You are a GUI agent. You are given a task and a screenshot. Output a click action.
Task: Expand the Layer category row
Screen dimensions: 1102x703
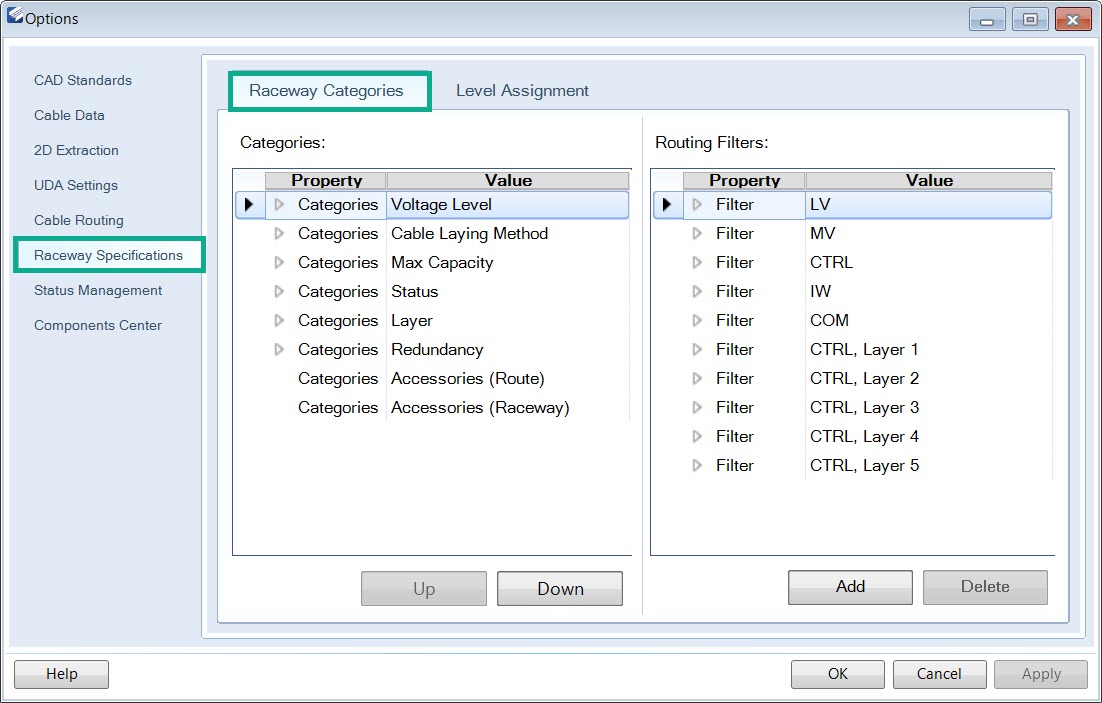click(279, 321)
